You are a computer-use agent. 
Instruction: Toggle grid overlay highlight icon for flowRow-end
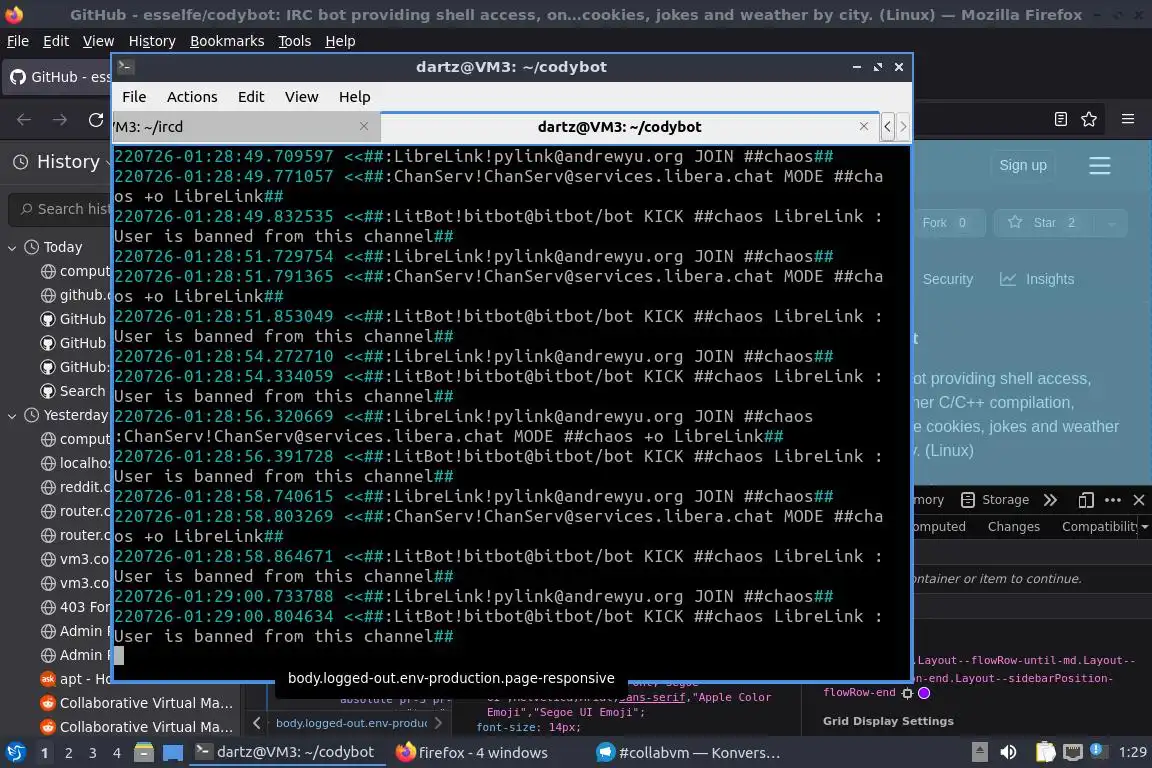coord(907,693)
